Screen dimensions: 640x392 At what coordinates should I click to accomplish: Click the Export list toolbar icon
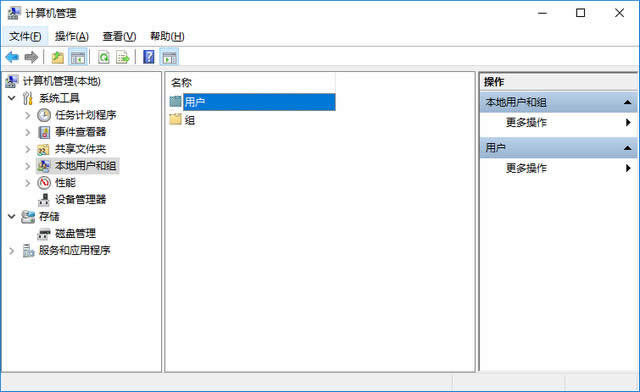122,57
